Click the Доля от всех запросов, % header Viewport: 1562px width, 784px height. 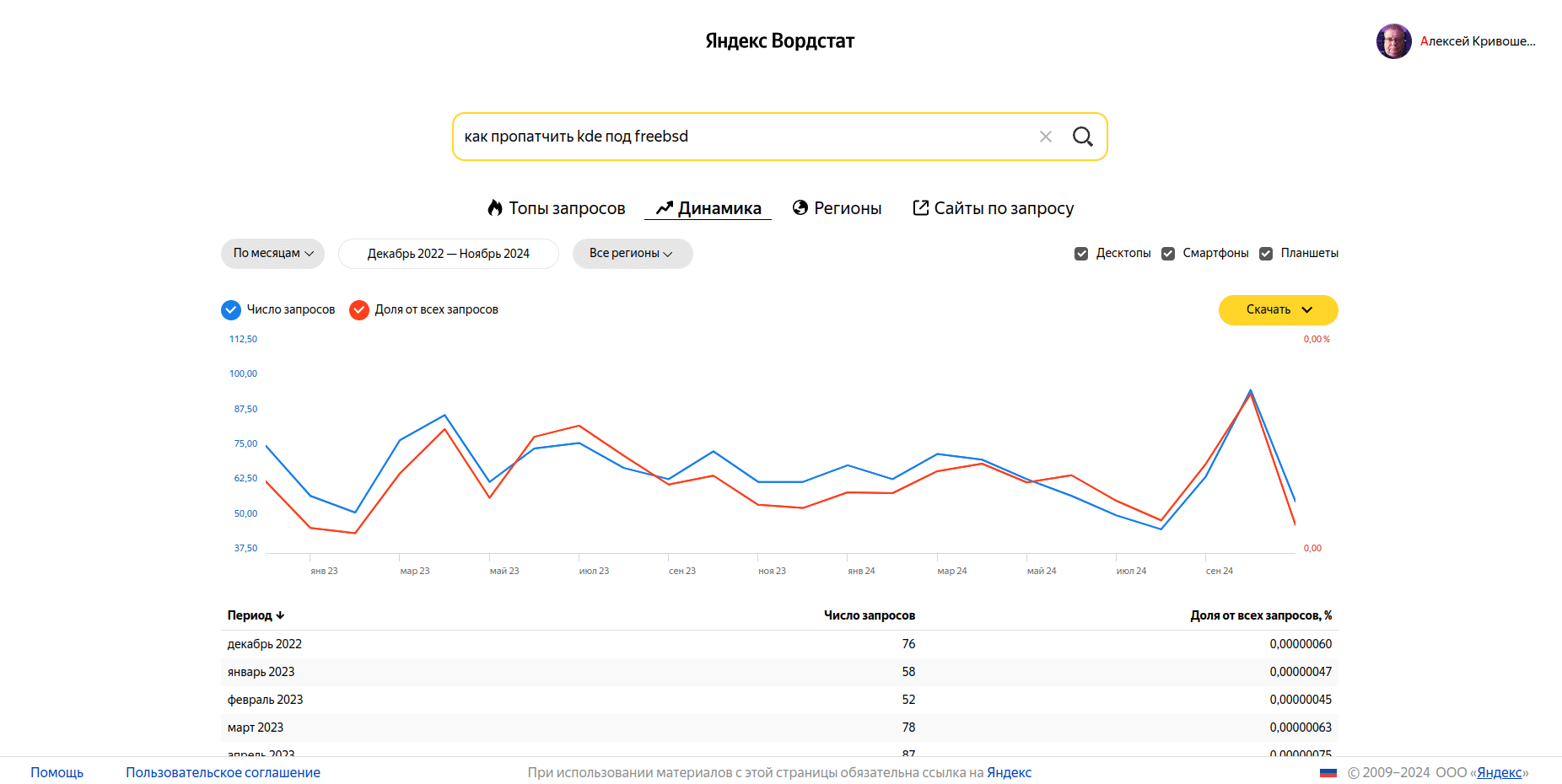1261,615
